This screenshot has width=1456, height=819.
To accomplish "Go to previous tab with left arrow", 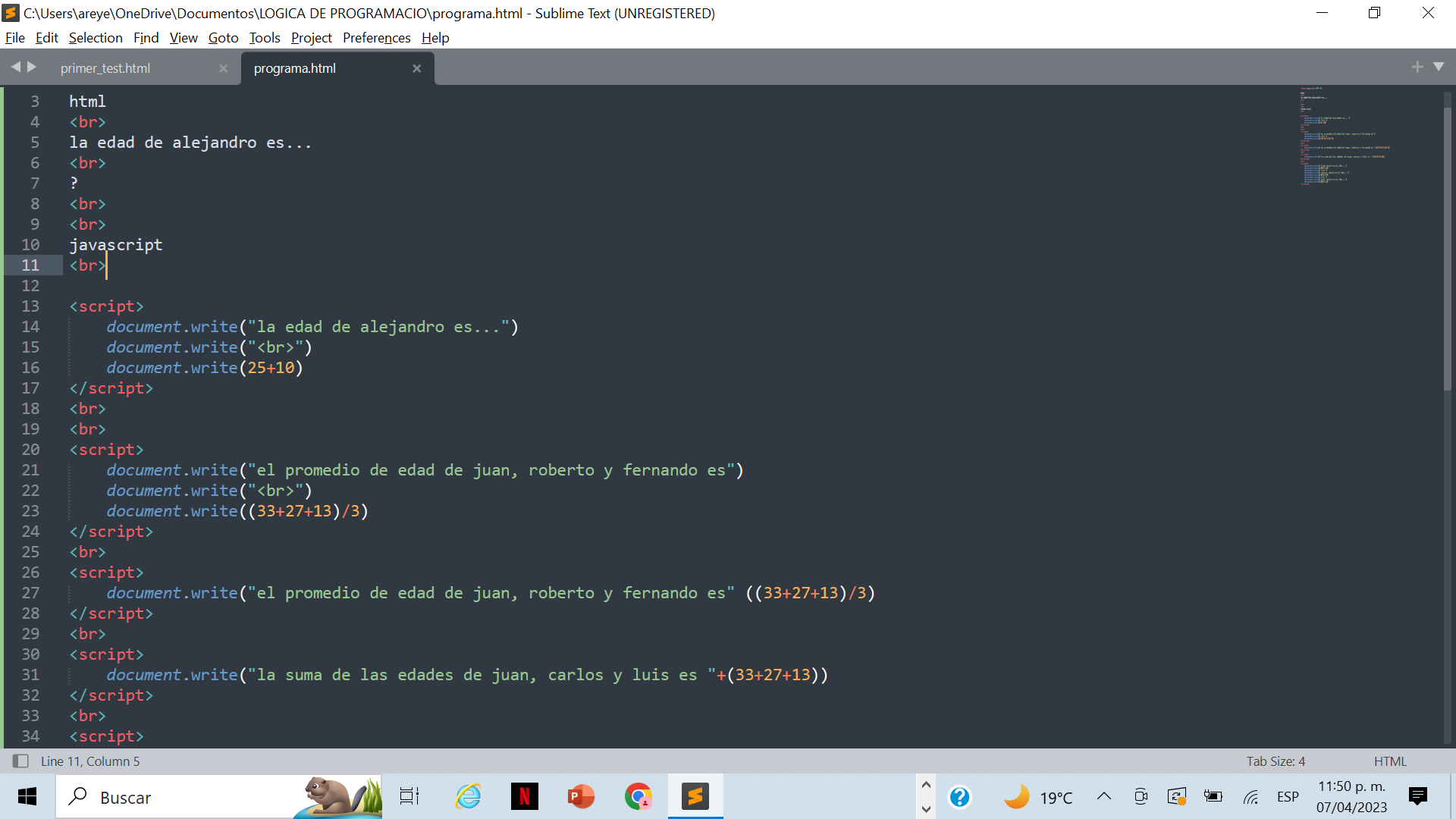I will pos(15,67).
